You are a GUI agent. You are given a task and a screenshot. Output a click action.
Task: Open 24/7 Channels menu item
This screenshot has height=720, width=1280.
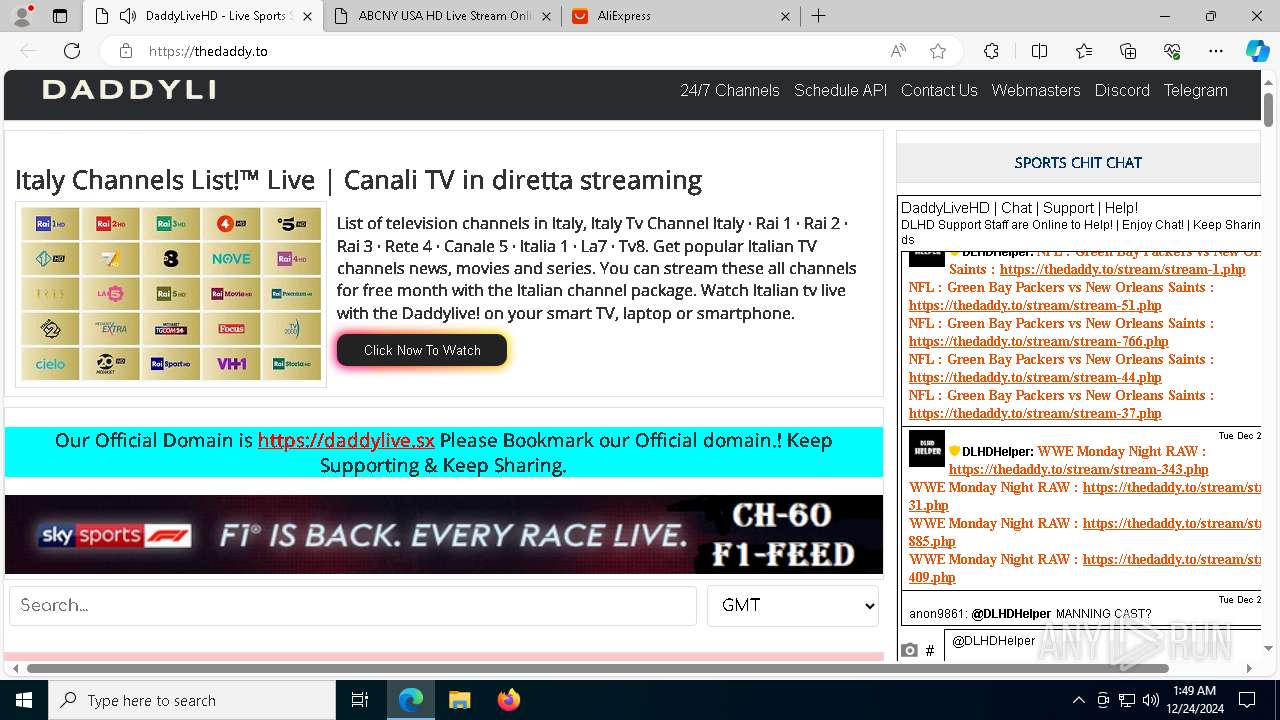click(x=730, y=90)
